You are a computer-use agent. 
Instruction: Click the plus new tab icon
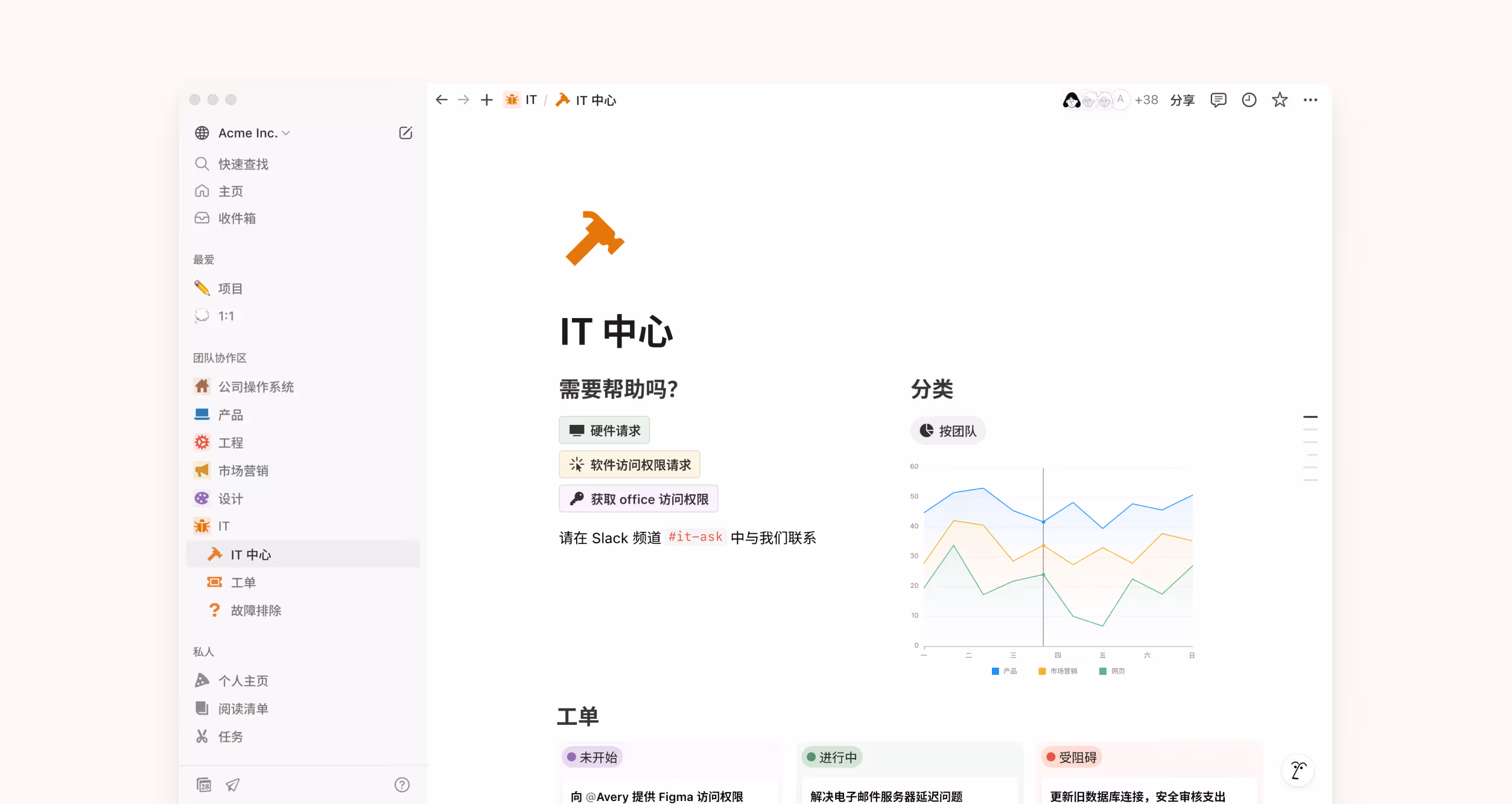(x=486, y=100)
